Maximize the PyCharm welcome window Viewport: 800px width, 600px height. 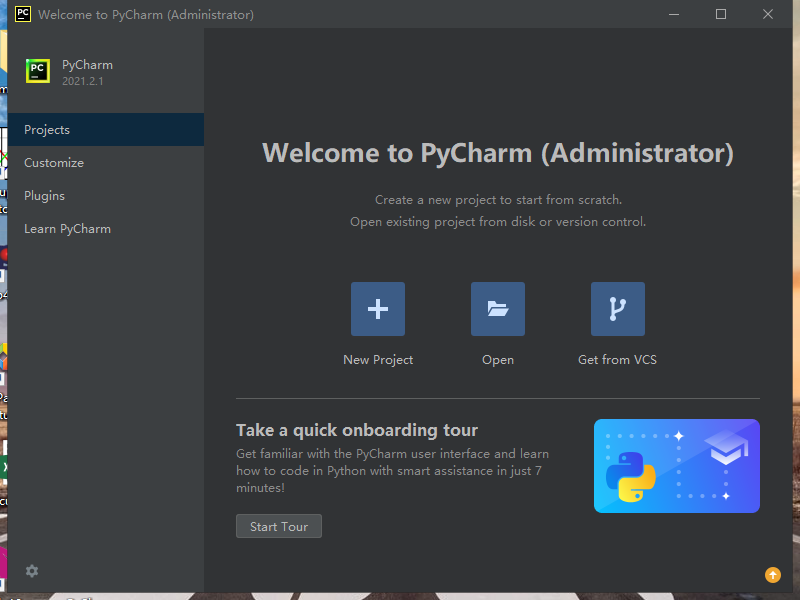click(x=721, y=14)
